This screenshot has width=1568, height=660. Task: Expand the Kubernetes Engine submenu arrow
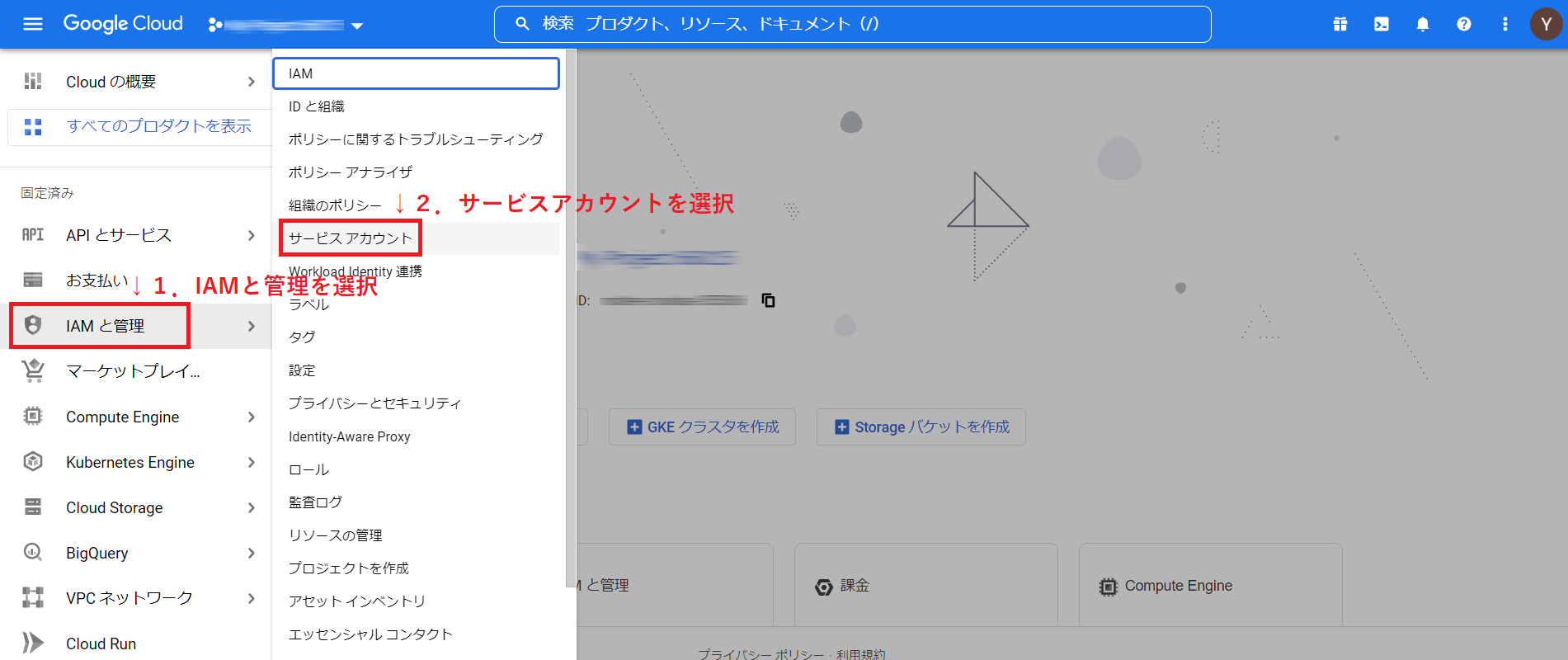coord(252,462)
